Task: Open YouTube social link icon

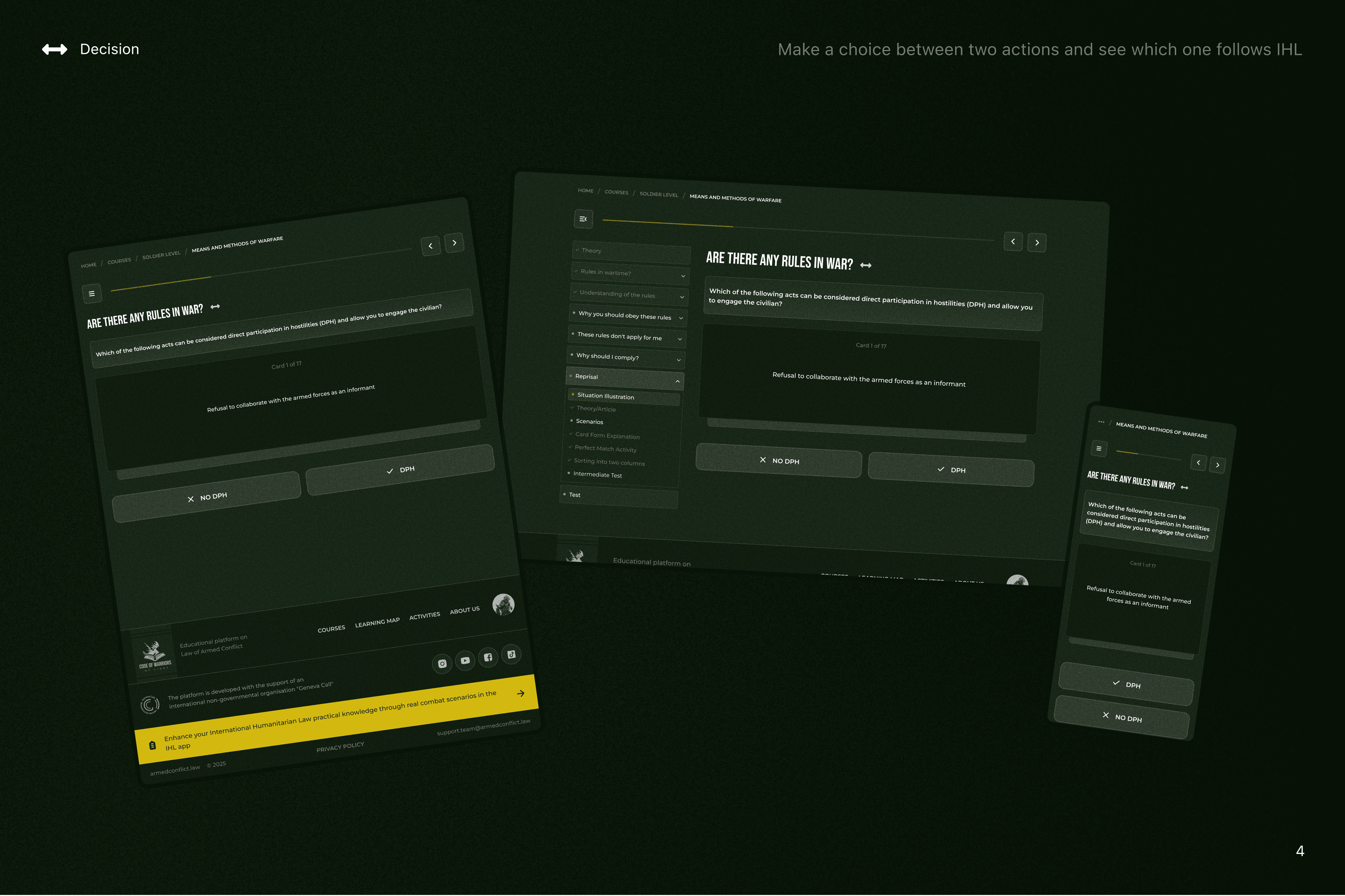Action: click(x=465, y=661)
